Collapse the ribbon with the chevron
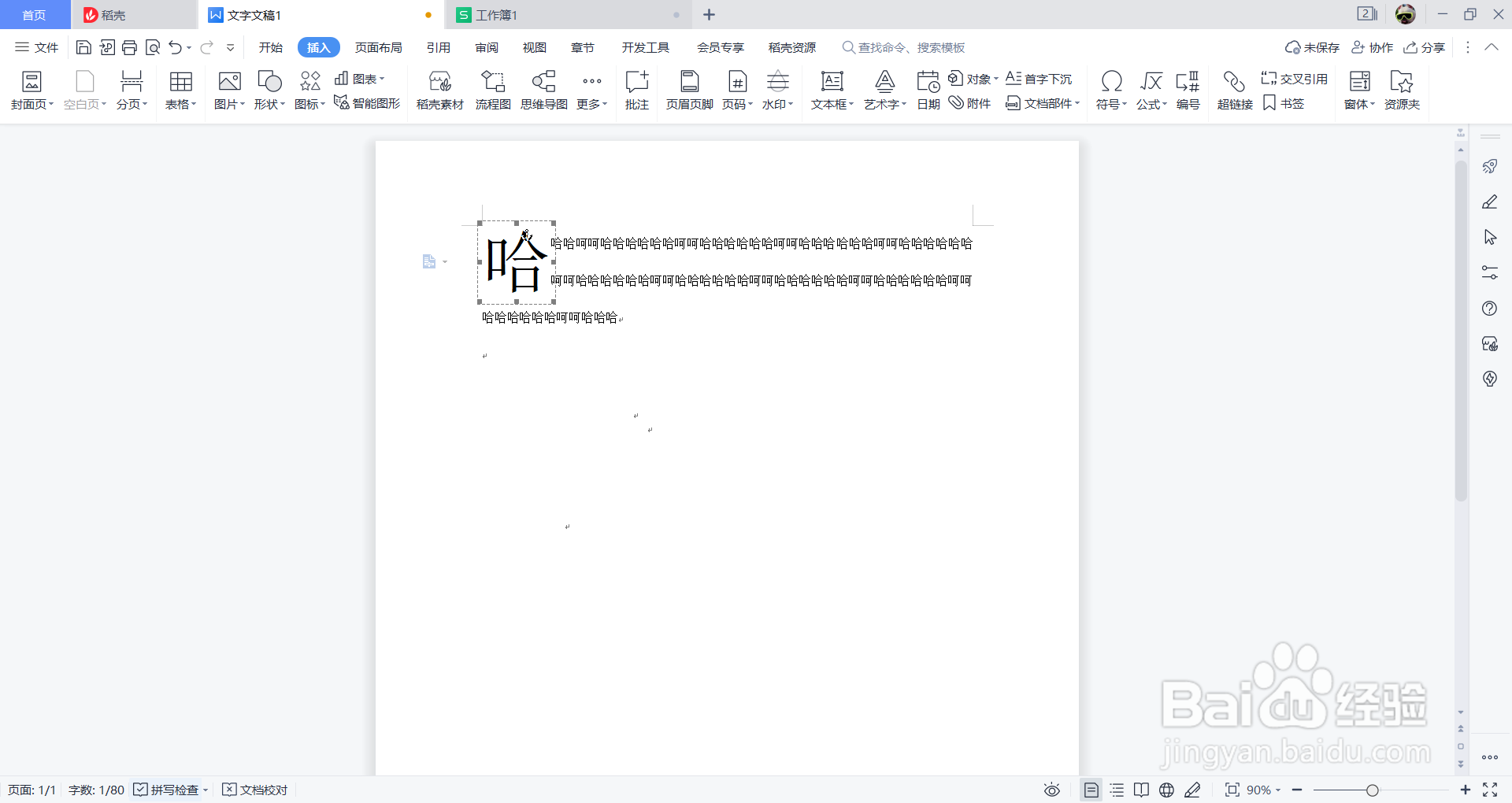Screen dimensions: 1512x803 pos(1491,47)
